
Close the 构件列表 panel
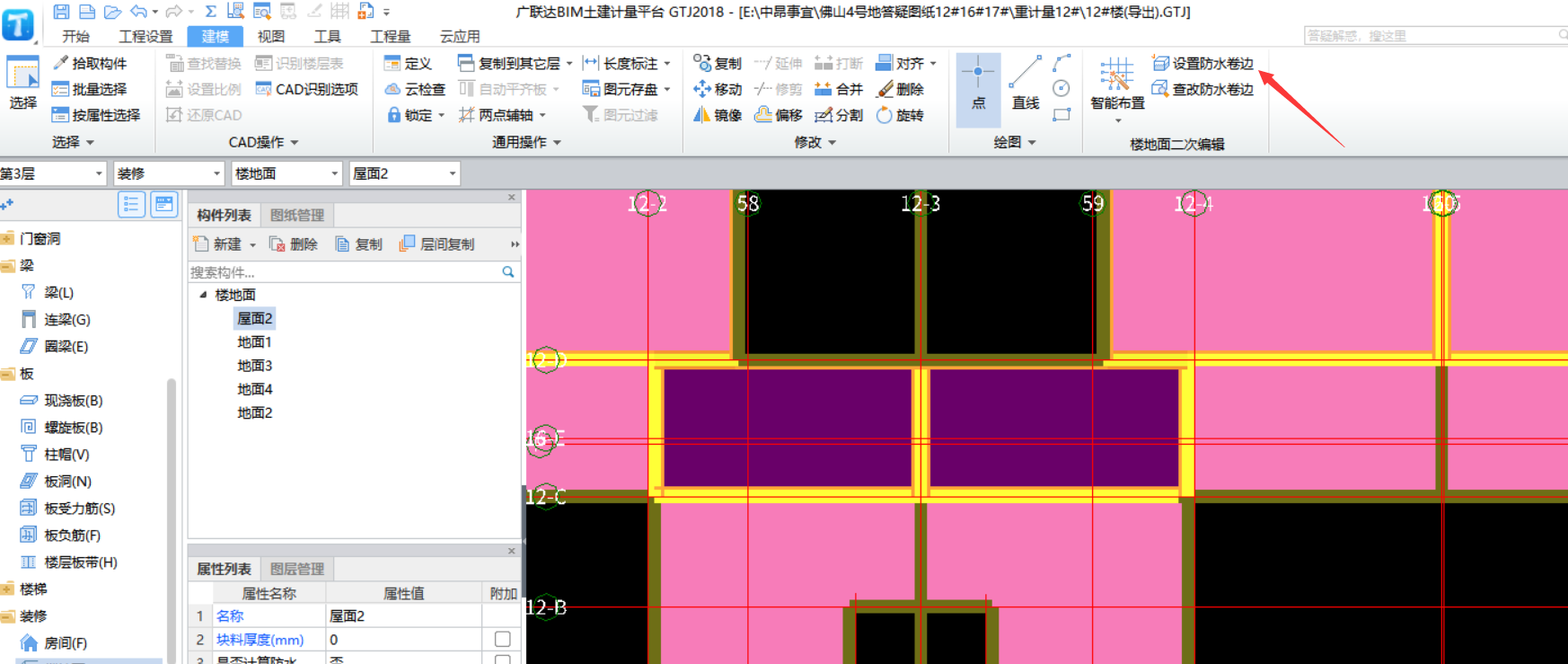(512, 197)
